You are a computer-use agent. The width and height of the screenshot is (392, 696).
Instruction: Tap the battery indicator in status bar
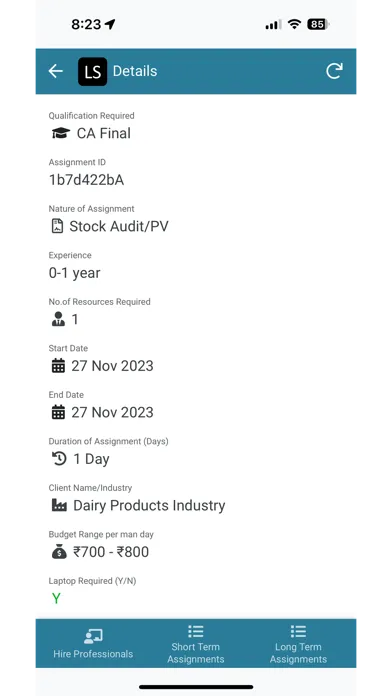click(x=318, y=24)
